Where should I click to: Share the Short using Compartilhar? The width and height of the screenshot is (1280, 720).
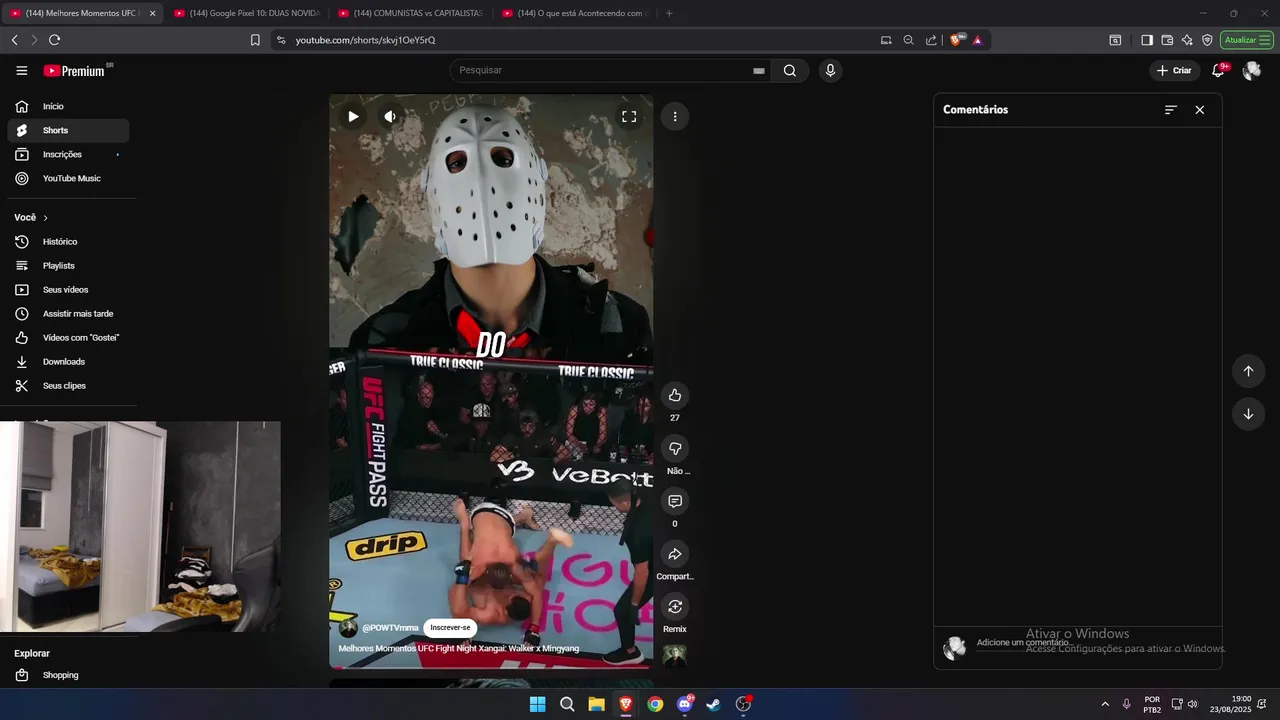[675, 554]
